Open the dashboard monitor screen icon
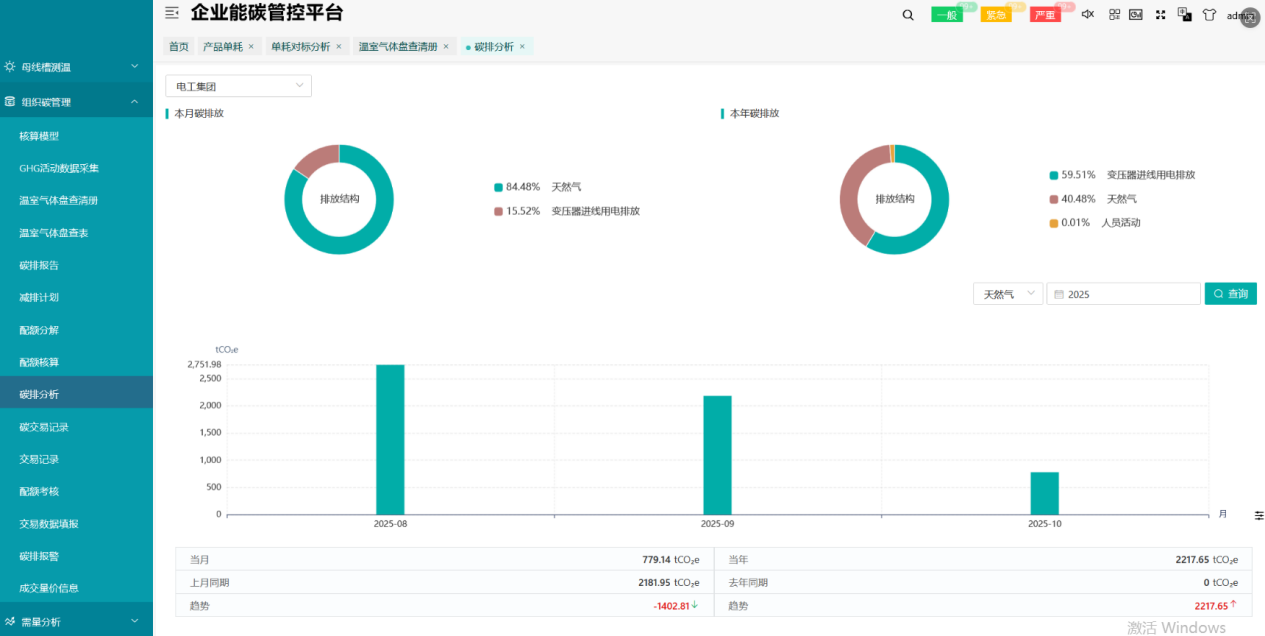The image size is (1265, 636). tap(1136, 15)
